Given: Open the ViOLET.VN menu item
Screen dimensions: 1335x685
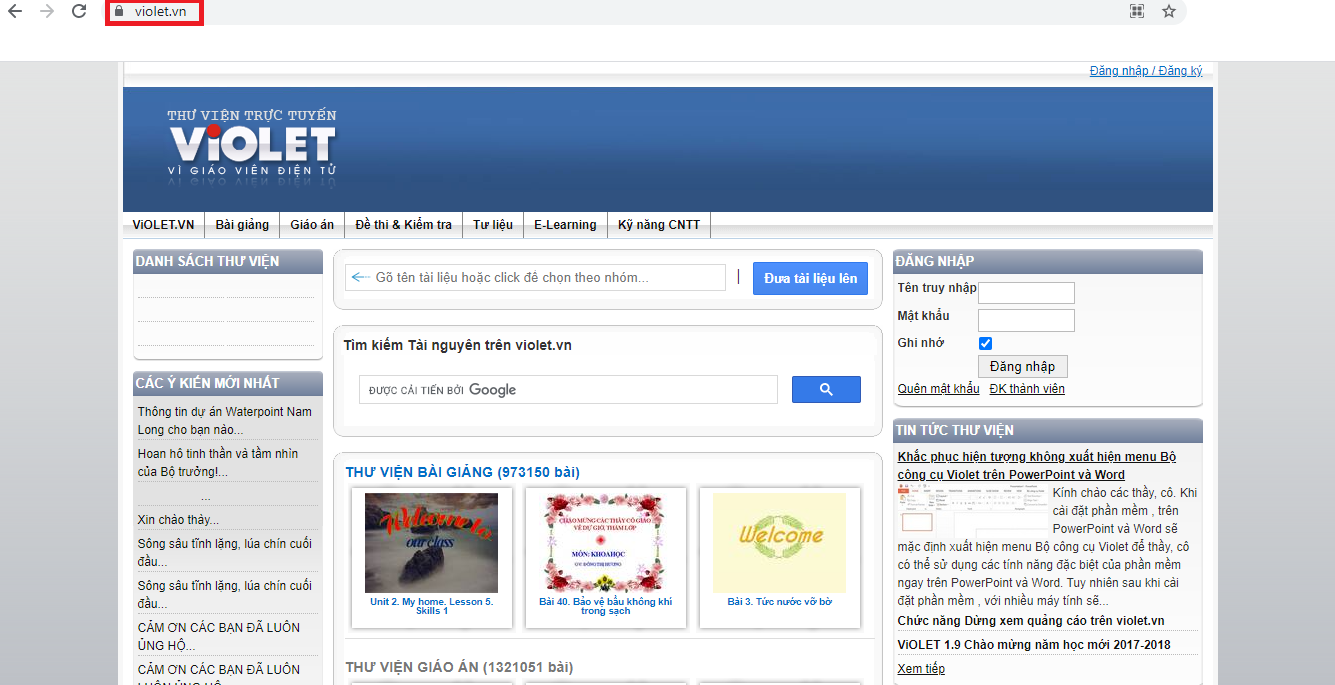Looking at the screenshot, I should (163, 225).
